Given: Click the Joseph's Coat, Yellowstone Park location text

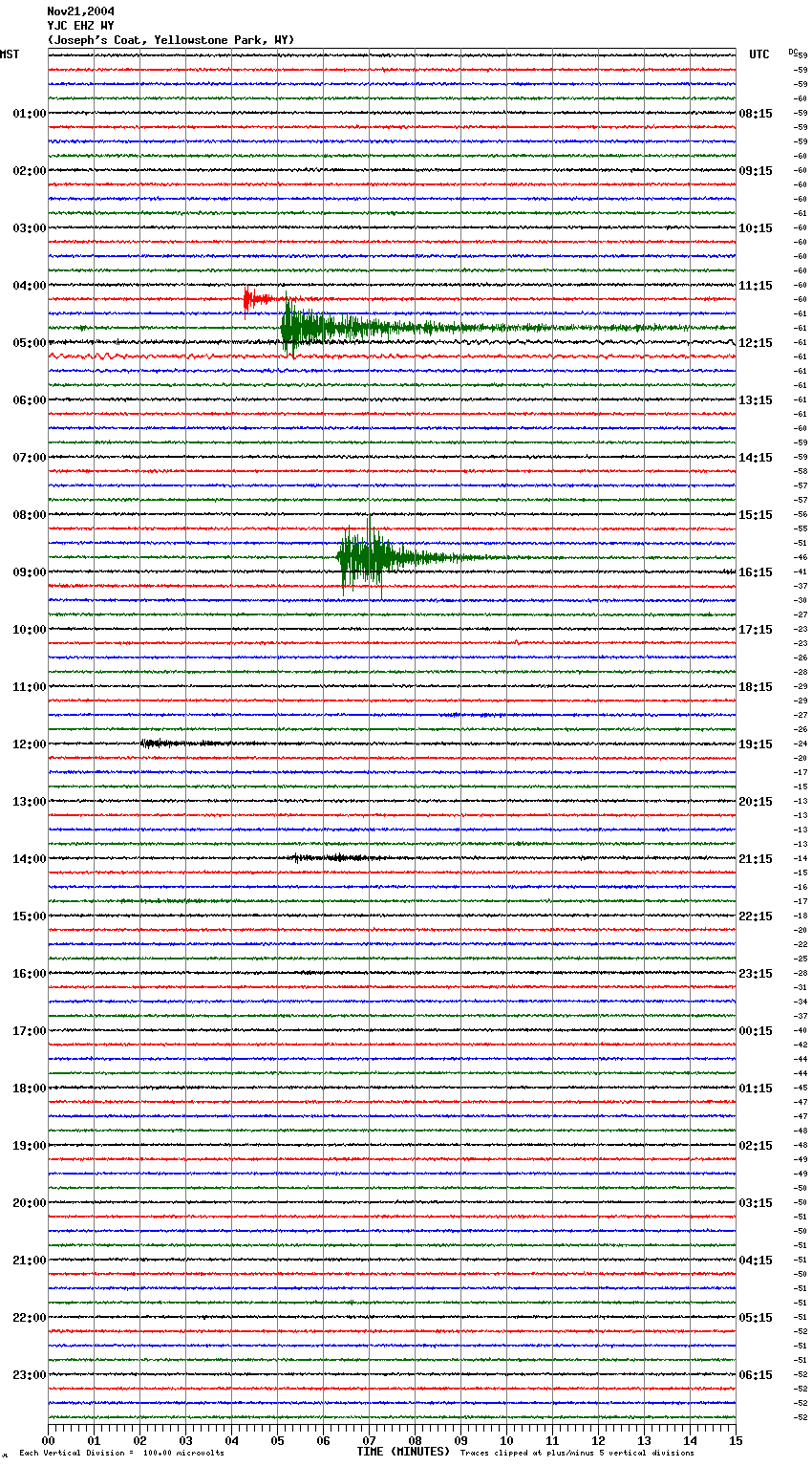Looking at the screenshot, I should [171, 40].
